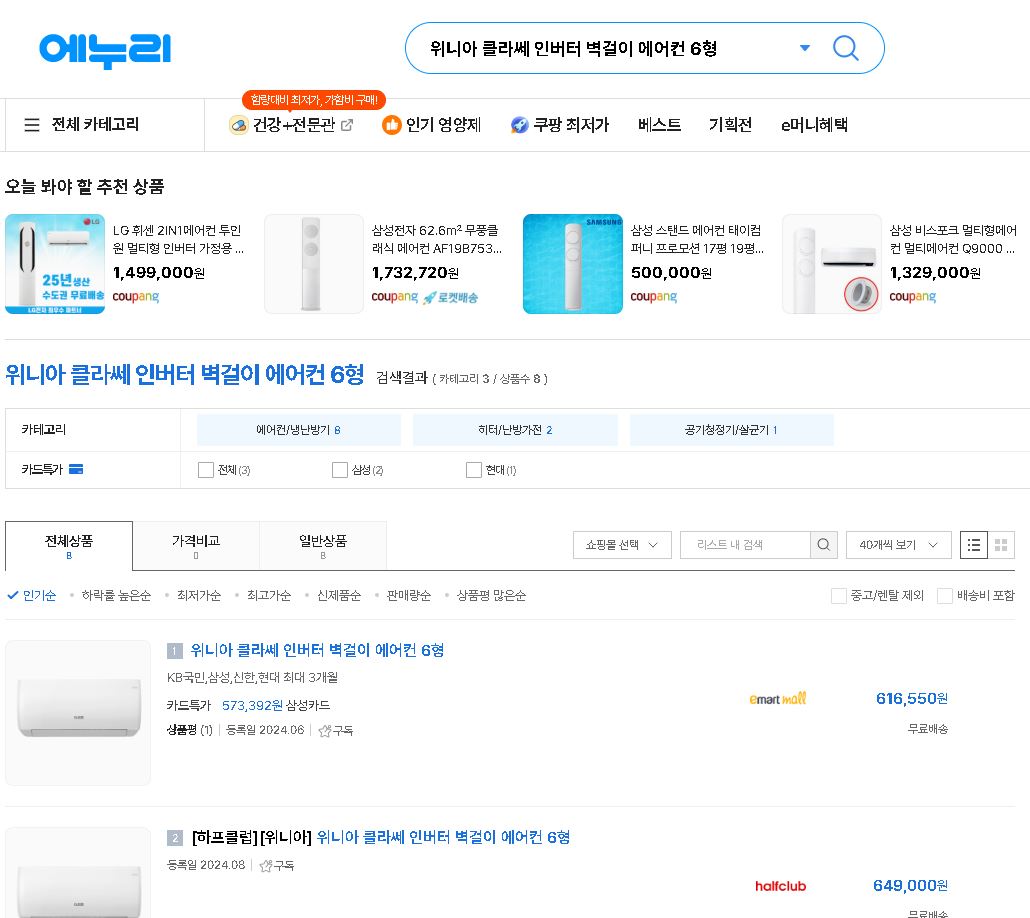Viewport: 1030px width, 918px height.
Task: Click the 649,000원 price
Action: (x=910, y=886)
